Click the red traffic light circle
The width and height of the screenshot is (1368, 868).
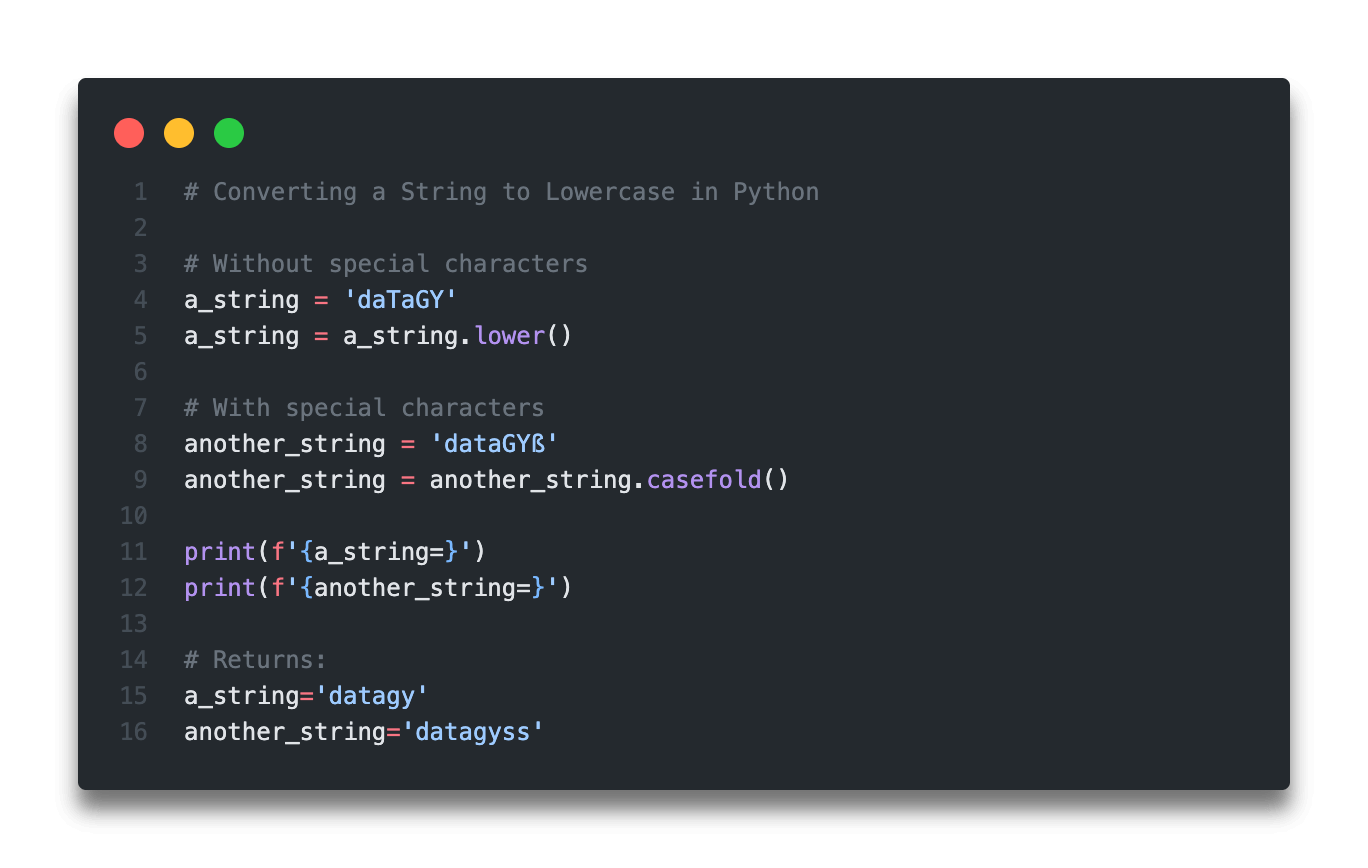tap(129, 132)
